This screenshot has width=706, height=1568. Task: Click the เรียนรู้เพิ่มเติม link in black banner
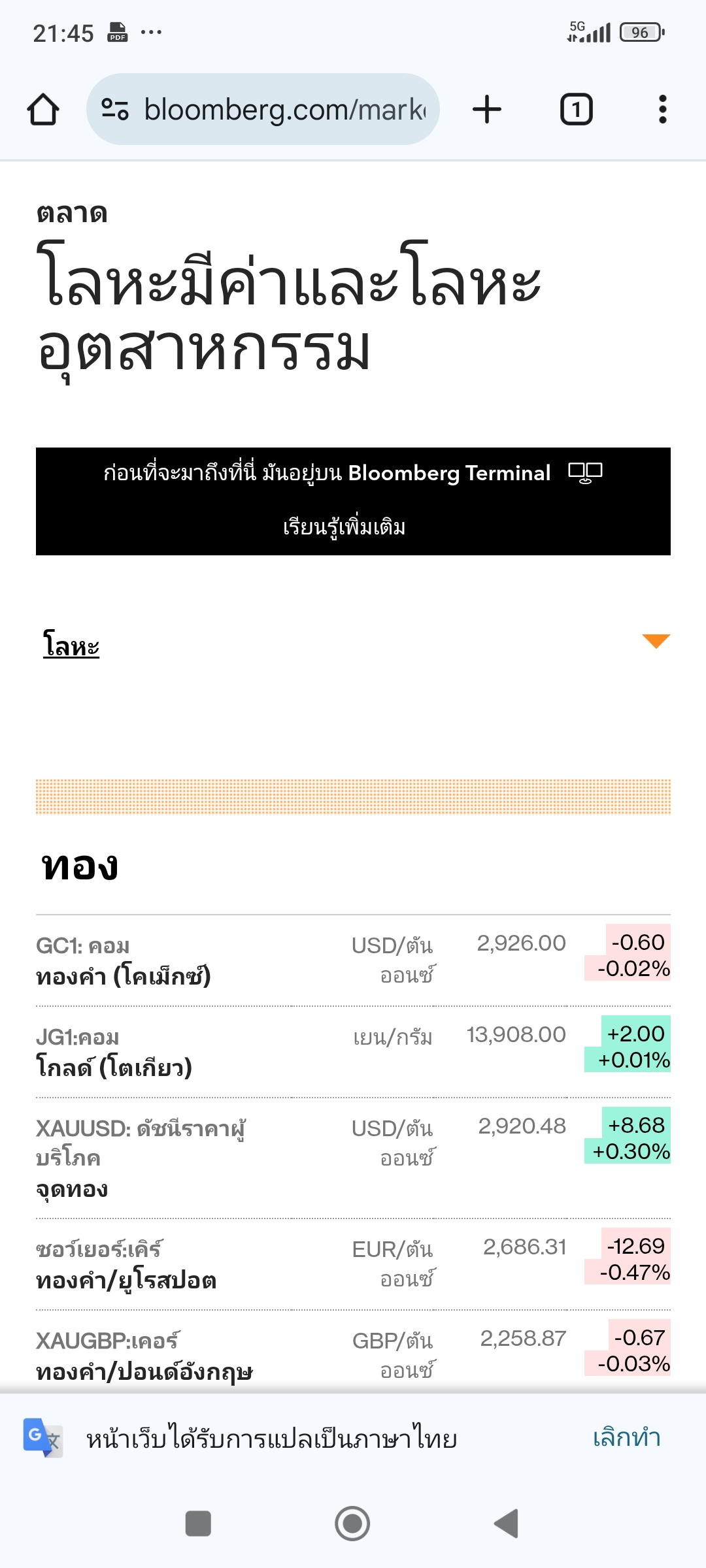(x=345, y=527)
